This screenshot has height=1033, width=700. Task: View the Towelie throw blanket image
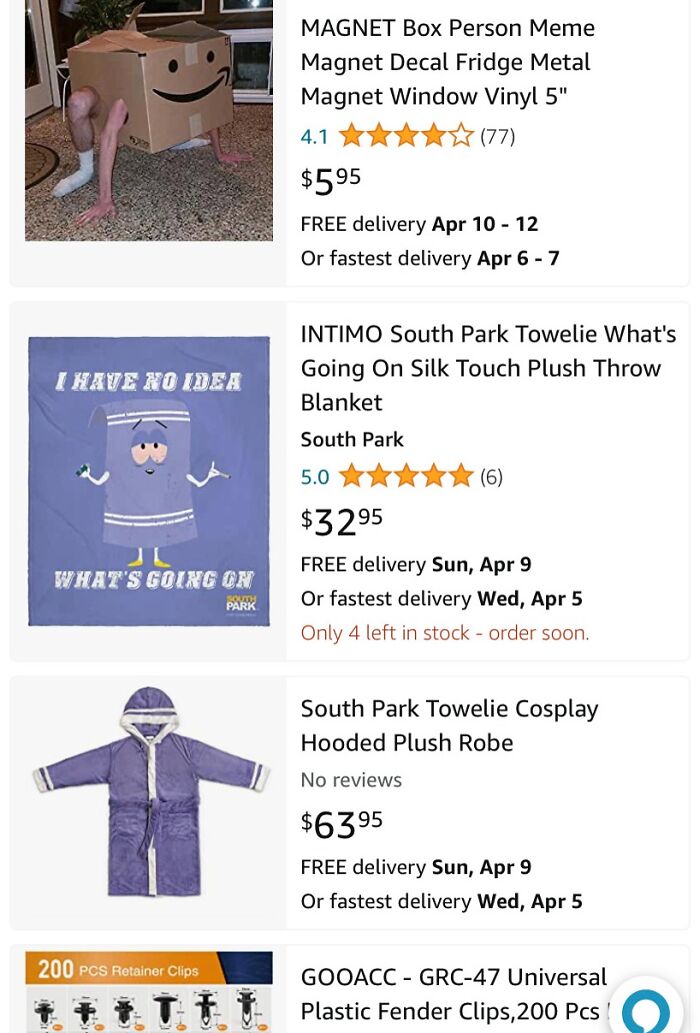tap(149, 481)
